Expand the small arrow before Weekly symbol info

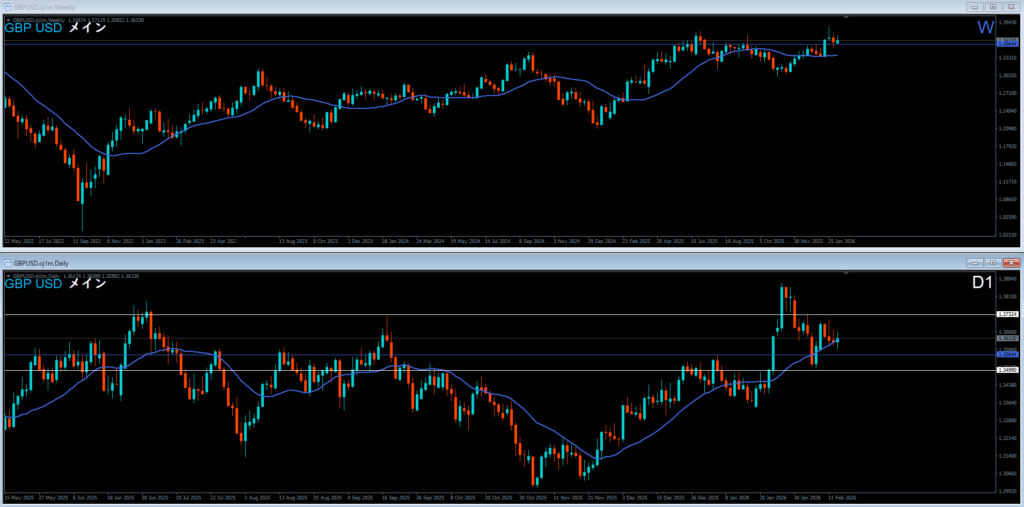[8, 20]
